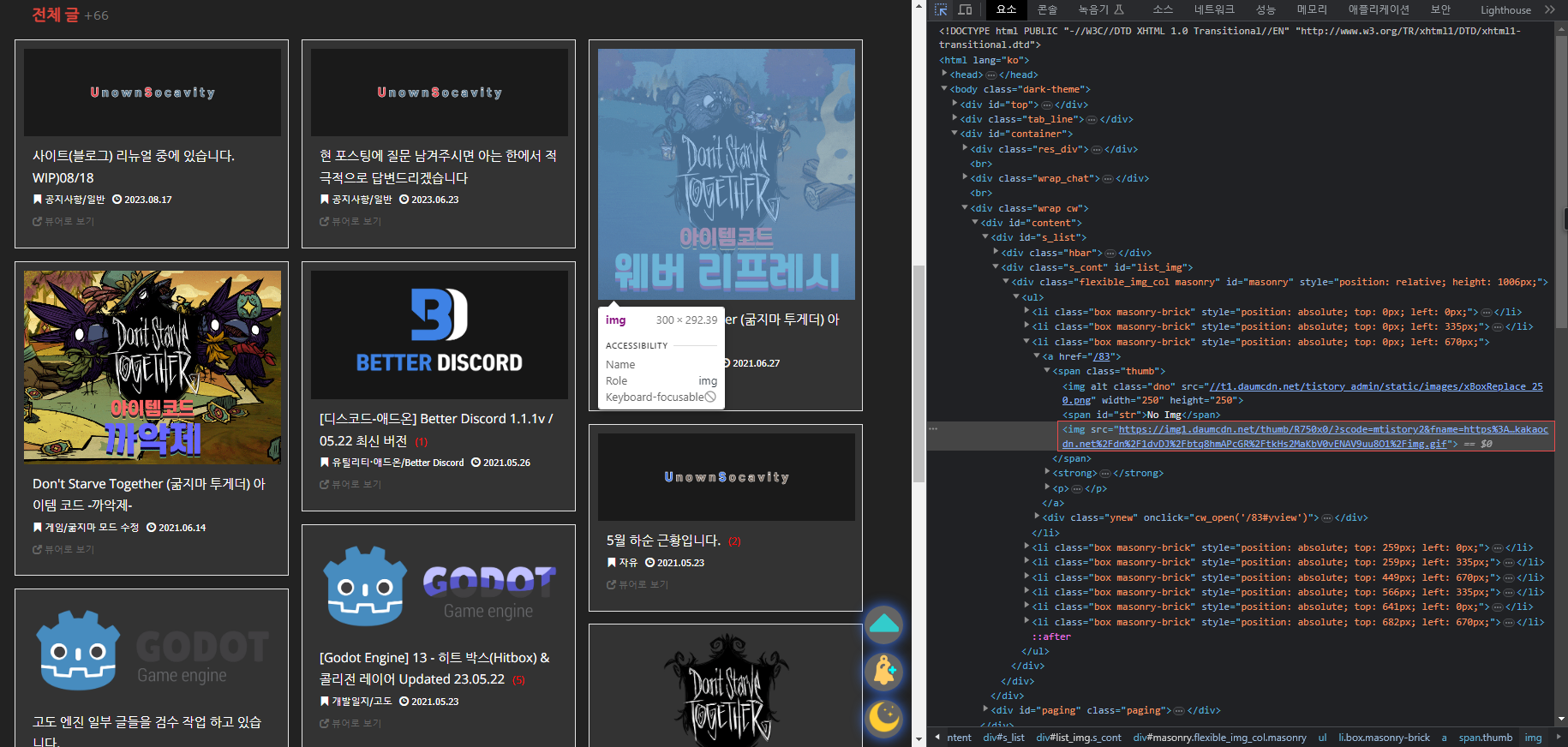Click 뷰어로 보기 under the Godot Engine 13 post
The height and width of the screenshot is (747, 1568).
tap(350, 723)
